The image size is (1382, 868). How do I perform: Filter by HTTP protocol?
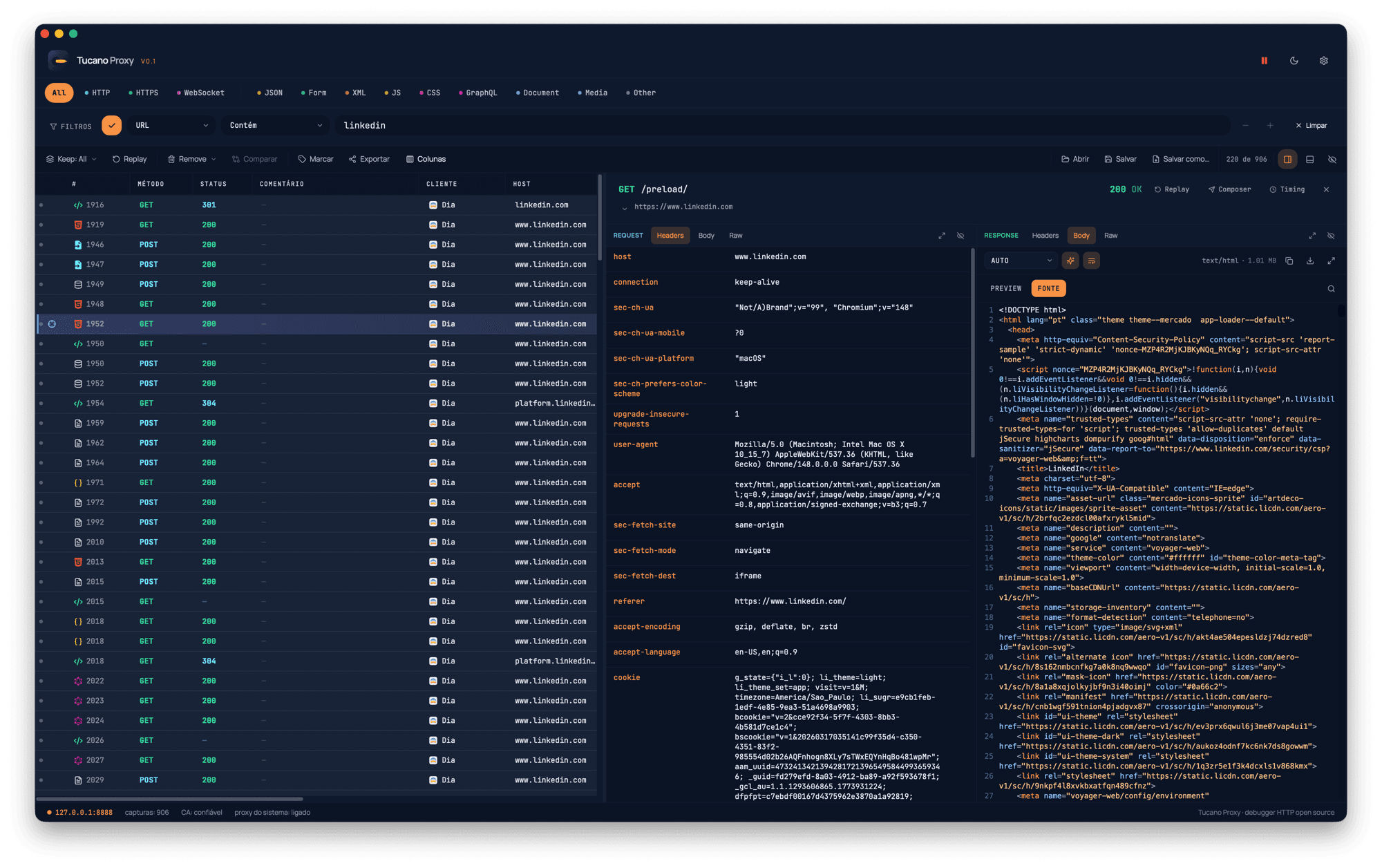97,93
